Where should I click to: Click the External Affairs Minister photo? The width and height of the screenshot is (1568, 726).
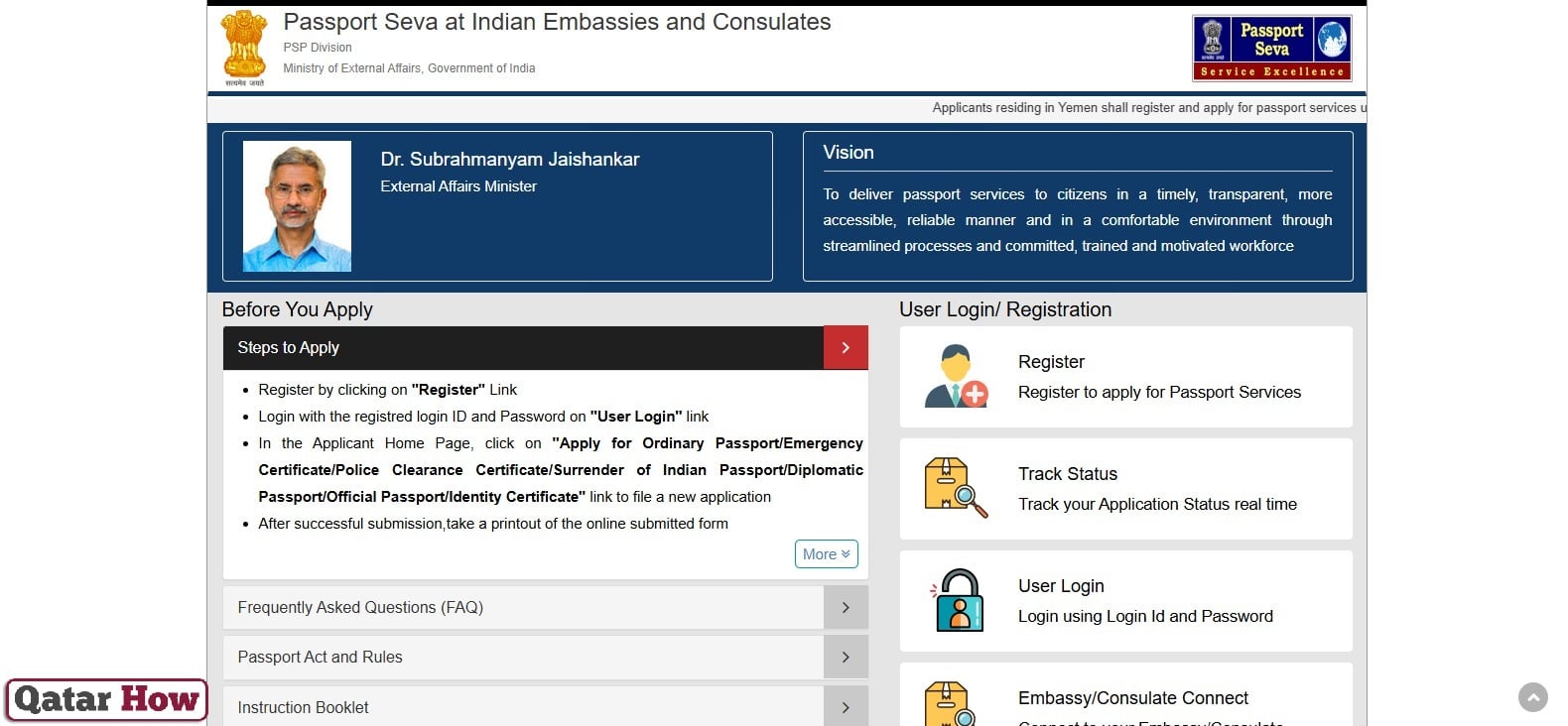[297, 206]
